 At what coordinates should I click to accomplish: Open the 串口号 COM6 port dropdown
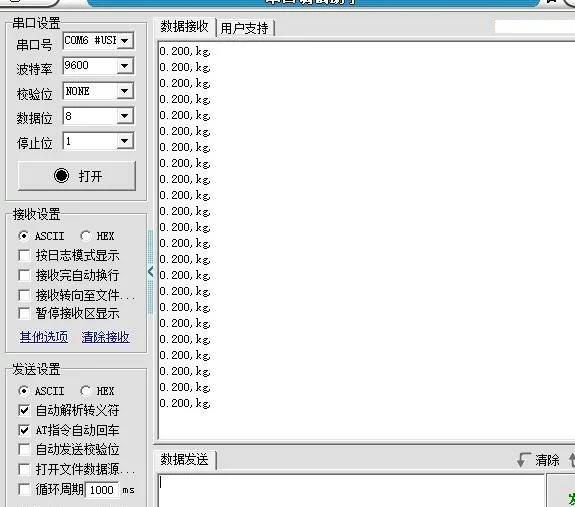(125, 41)
